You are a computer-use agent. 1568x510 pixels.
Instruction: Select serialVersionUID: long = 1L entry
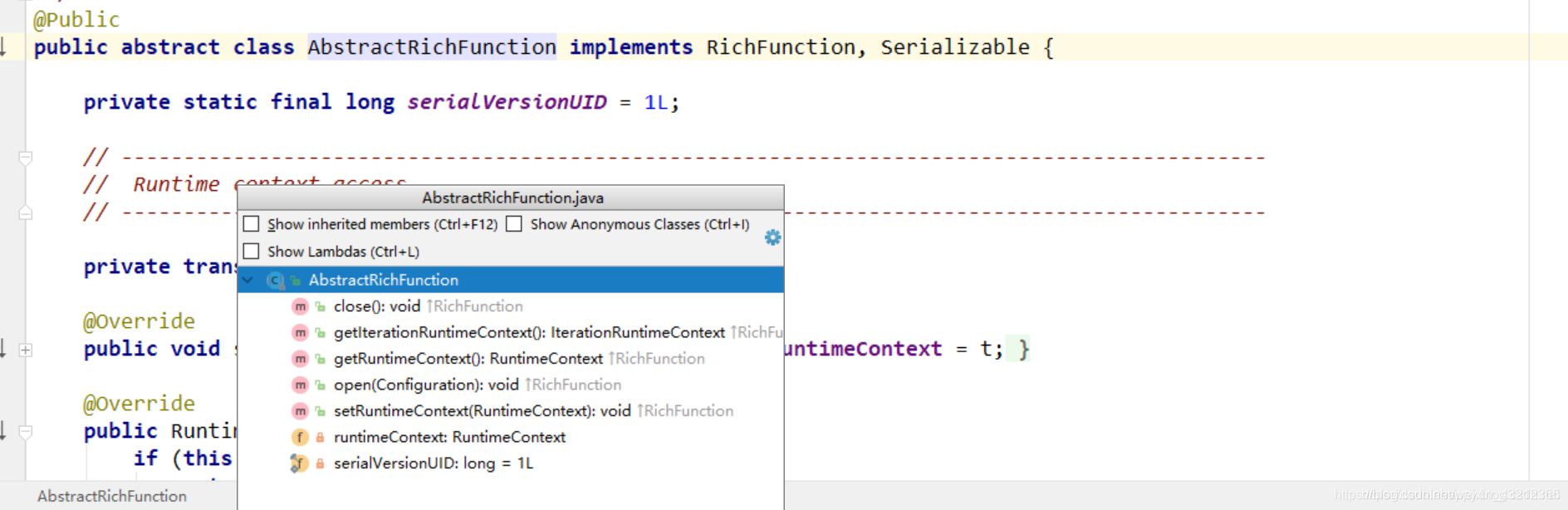(511, 463)
